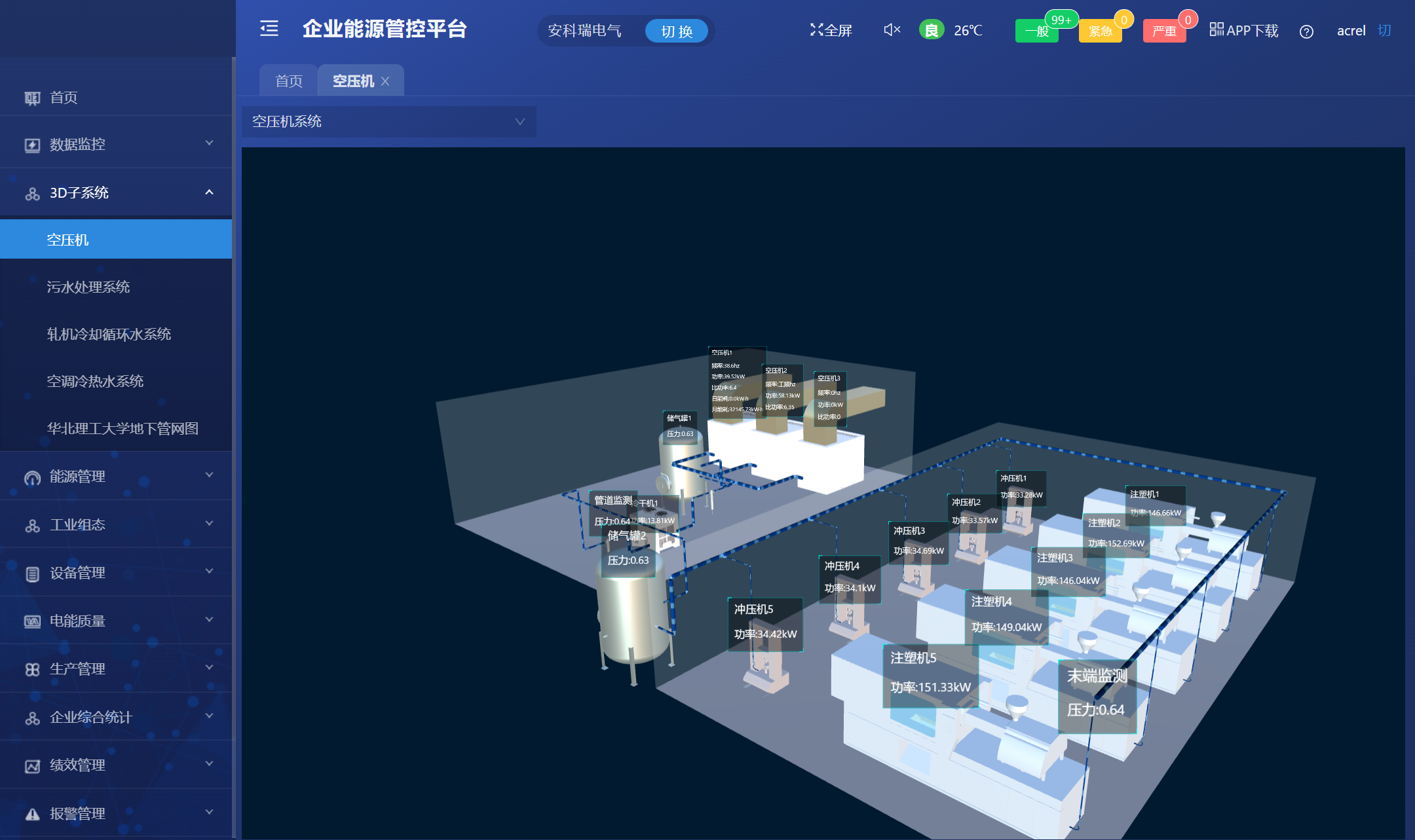Open 紧急 urgent alarms badge
1415x840 pixels.
[x=1100, y=31]
